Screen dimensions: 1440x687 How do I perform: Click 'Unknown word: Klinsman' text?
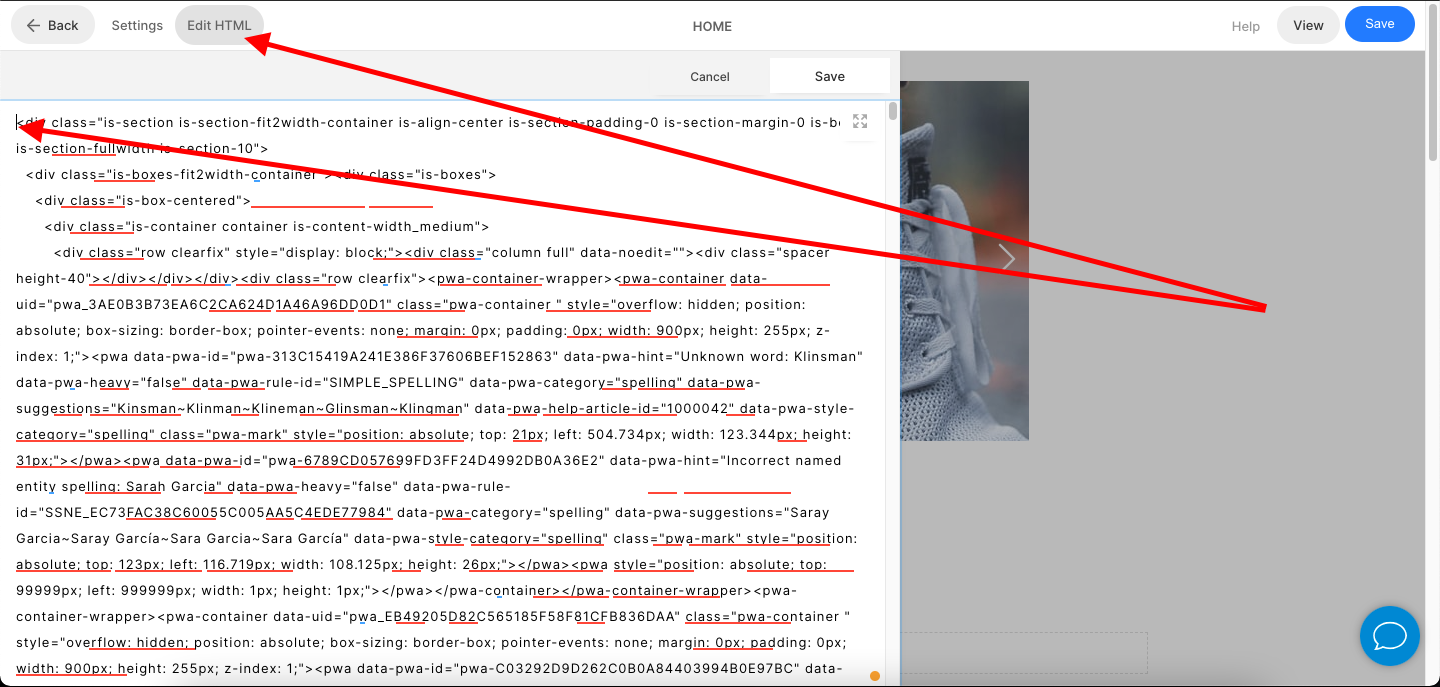tap(768, 357)
